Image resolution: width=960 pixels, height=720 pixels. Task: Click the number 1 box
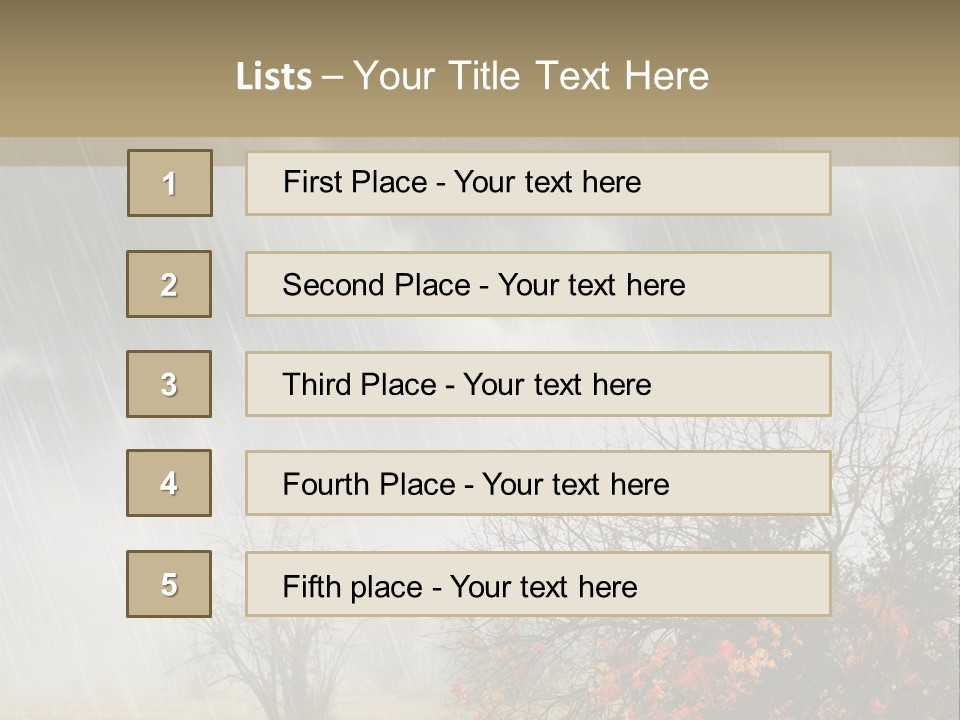point(170,183)
